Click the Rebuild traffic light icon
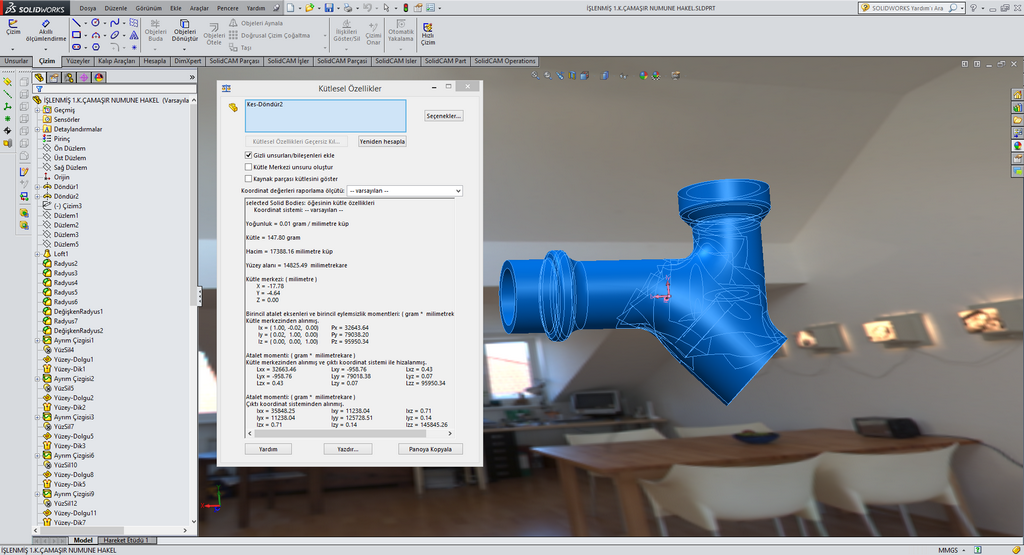The image size is (1024, 555). [x=405, y=7]
